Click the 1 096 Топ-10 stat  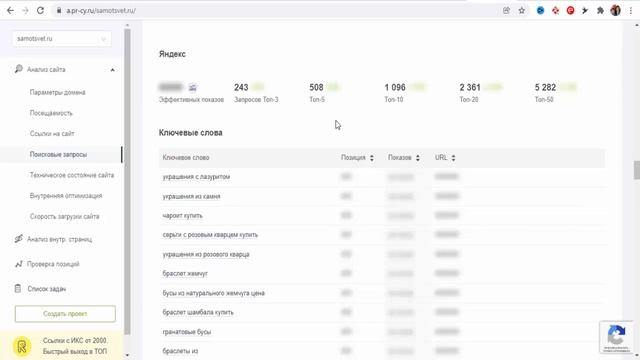tap(404, 93)
